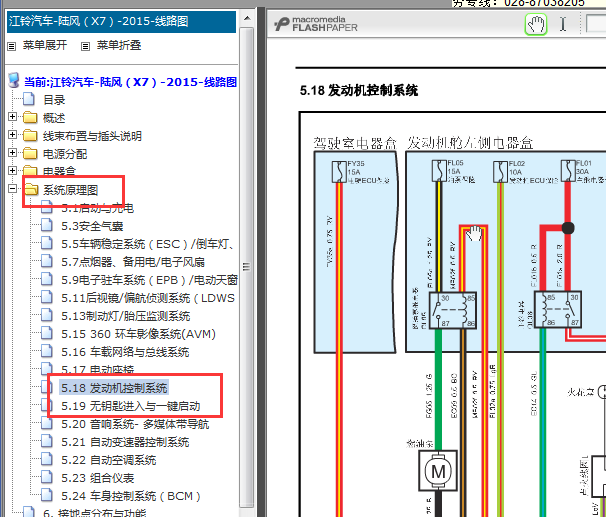Click the FlashPaper toolbar input field
606x517 pixels.
(x=596, y=24)
